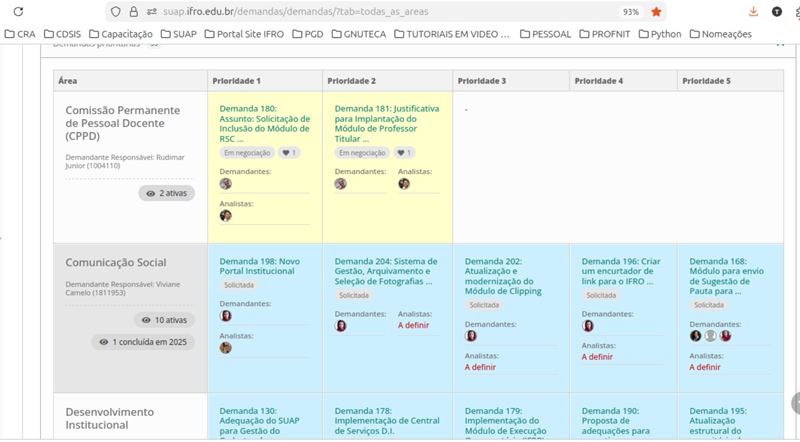
Task: Like Demanda 180 with the heart icon
Action: [288, 153]
